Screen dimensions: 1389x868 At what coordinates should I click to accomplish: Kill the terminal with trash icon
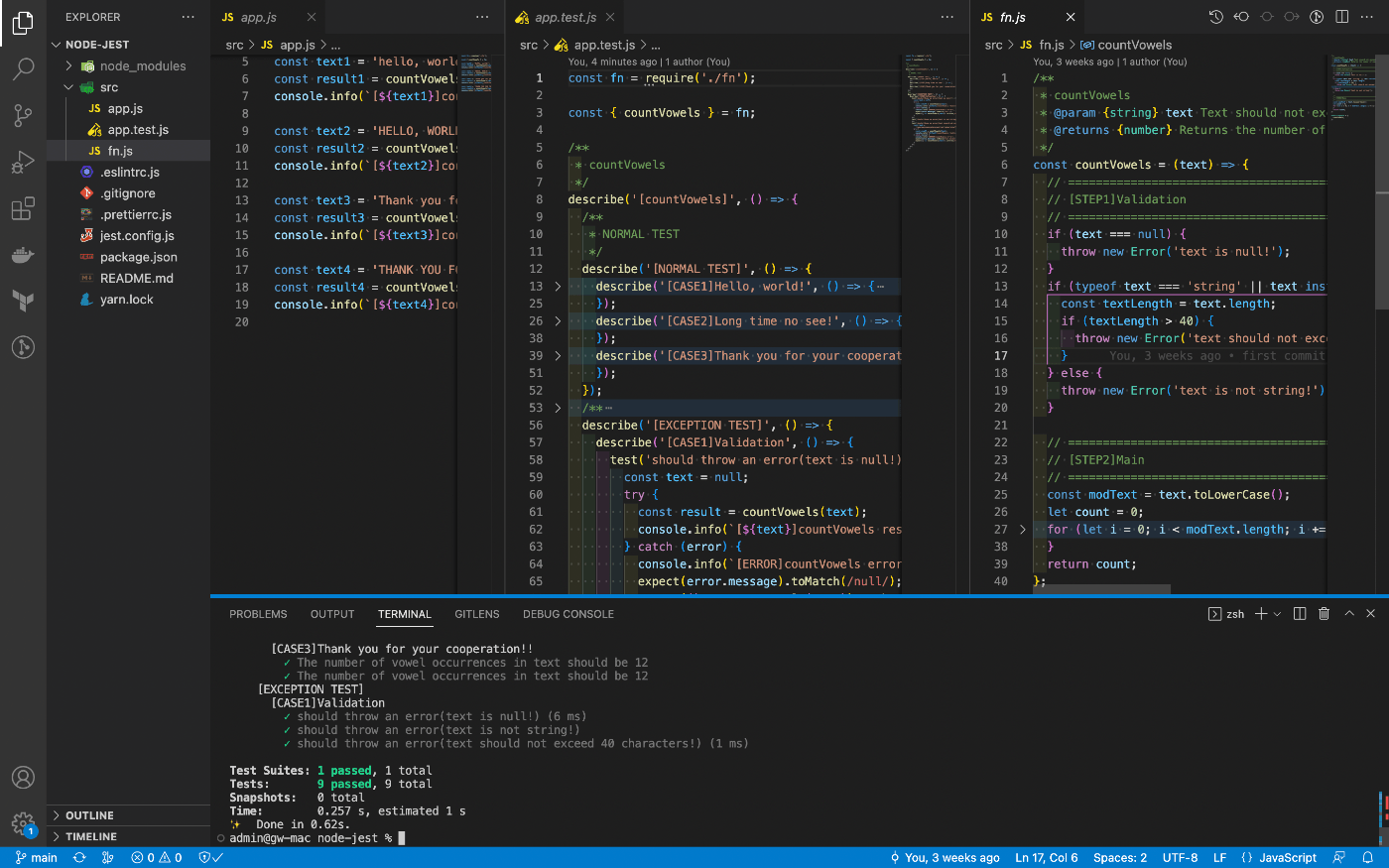click(1324, 614)
